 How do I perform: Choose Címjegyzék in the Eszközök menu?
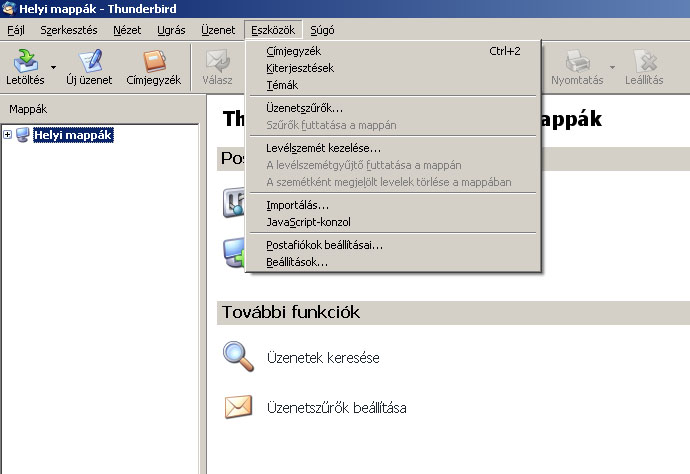point(393,51)
